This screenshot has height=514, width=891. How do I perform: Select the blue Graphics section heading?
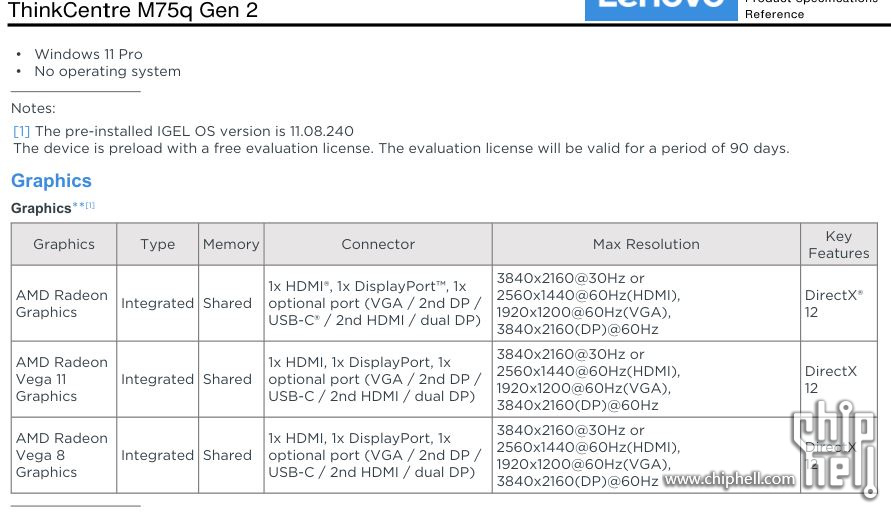click(x=51, y=181)
